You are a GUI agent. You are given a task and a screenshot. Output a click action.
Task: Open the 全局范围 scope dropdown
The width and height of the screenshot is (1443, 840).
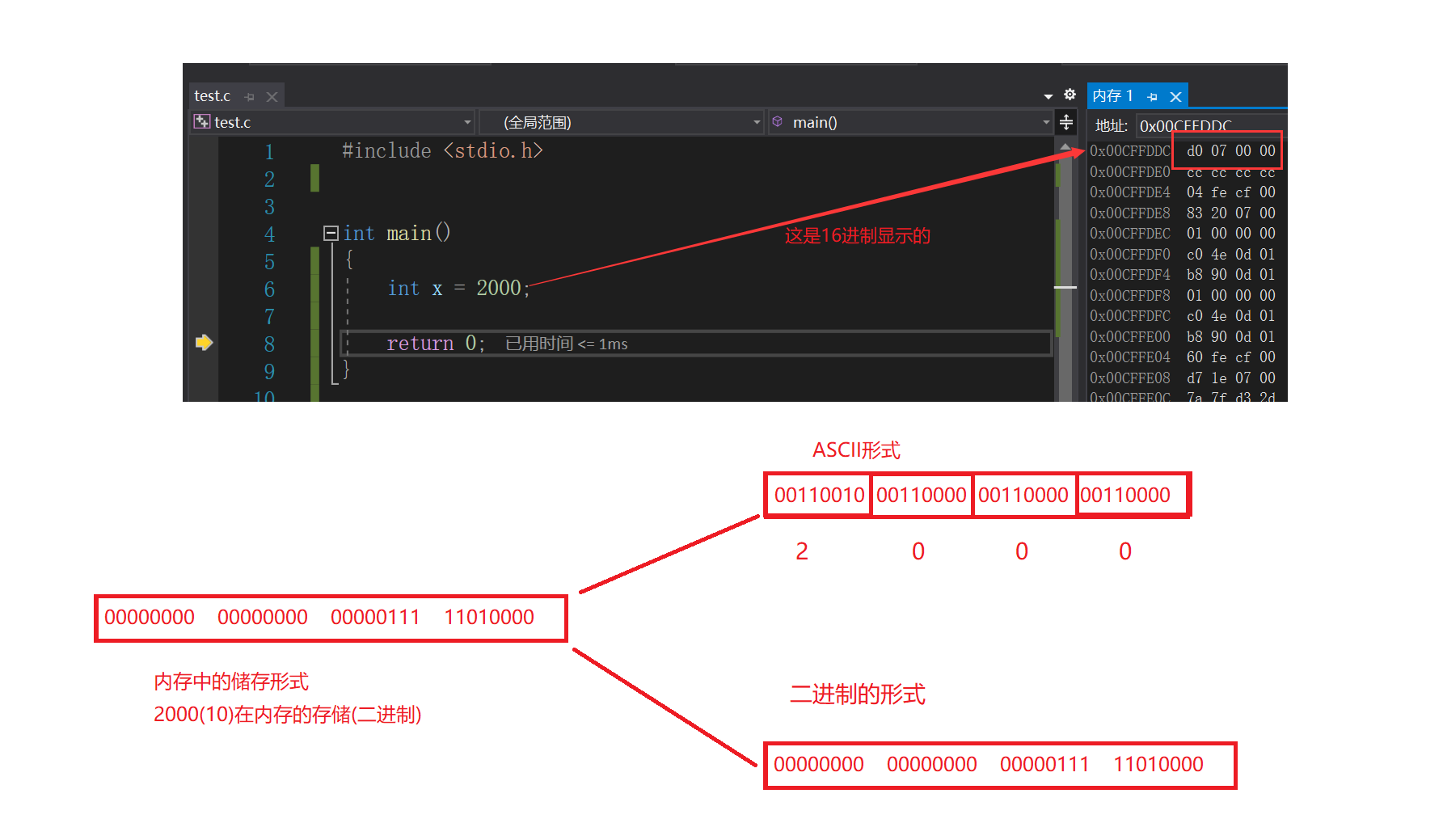point(621,122)
